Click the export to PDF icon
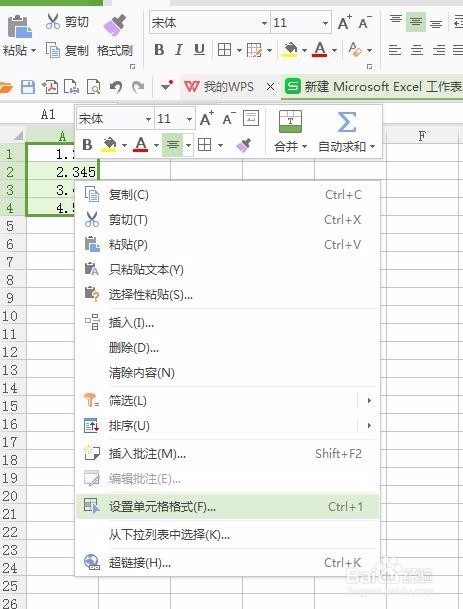Image resolution: width=463 pixels, height=609 pixels. 50,87
